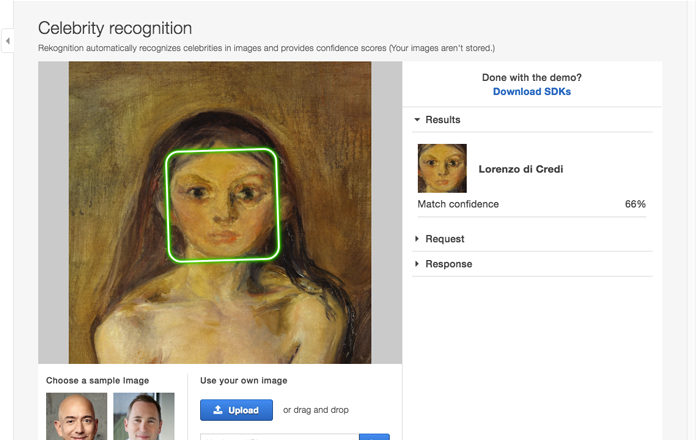Select the second sample image thumbnail
The width and height of the screenshot is (696, 440).
[x=144, y=416]
